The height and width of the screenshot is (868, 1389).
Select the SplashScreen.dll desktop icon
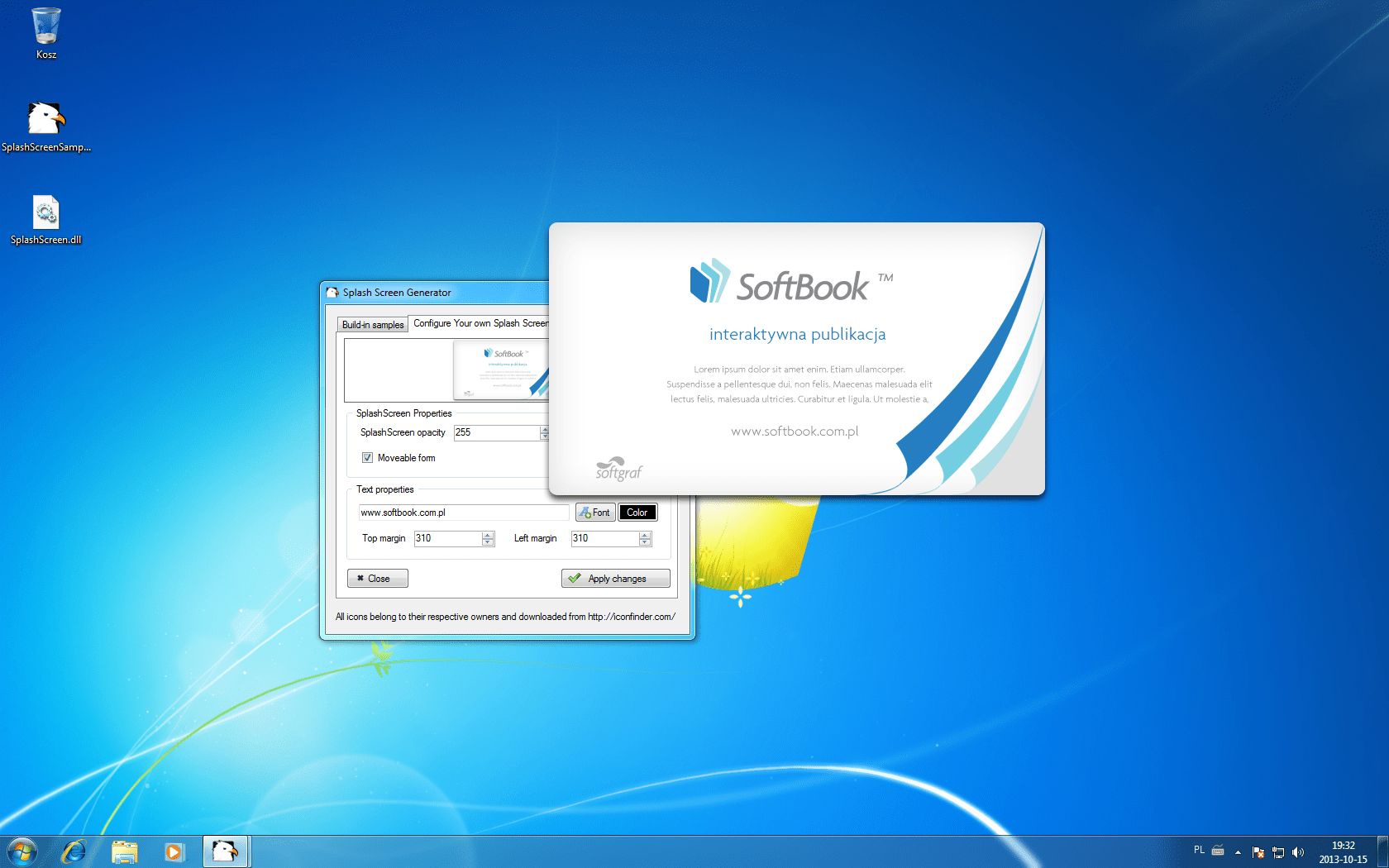pyautogui.click(x=45, y=213)
